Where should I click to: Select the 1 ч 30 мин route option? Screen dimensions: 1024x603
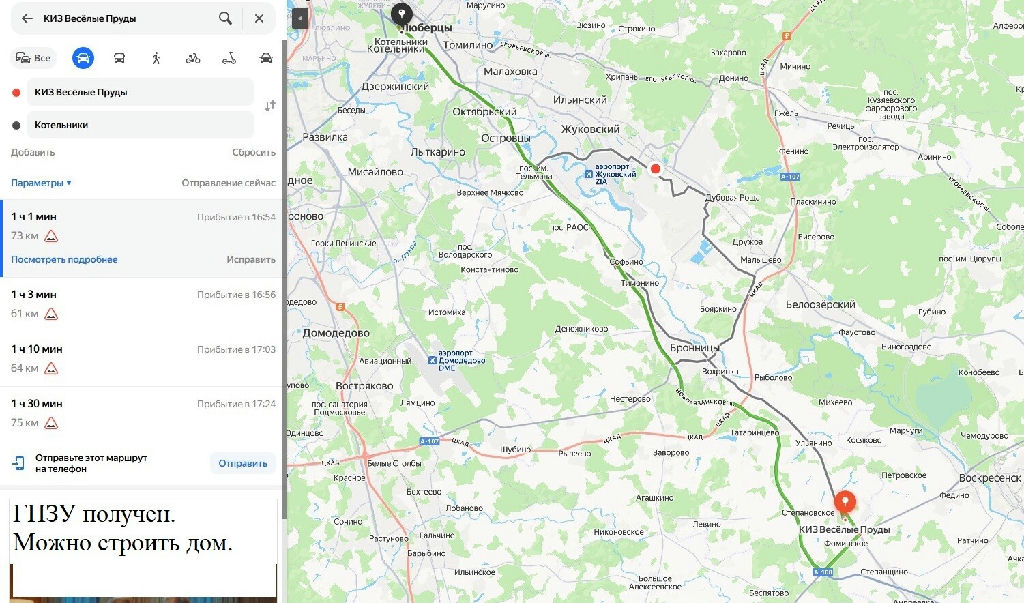pos(142,413)
